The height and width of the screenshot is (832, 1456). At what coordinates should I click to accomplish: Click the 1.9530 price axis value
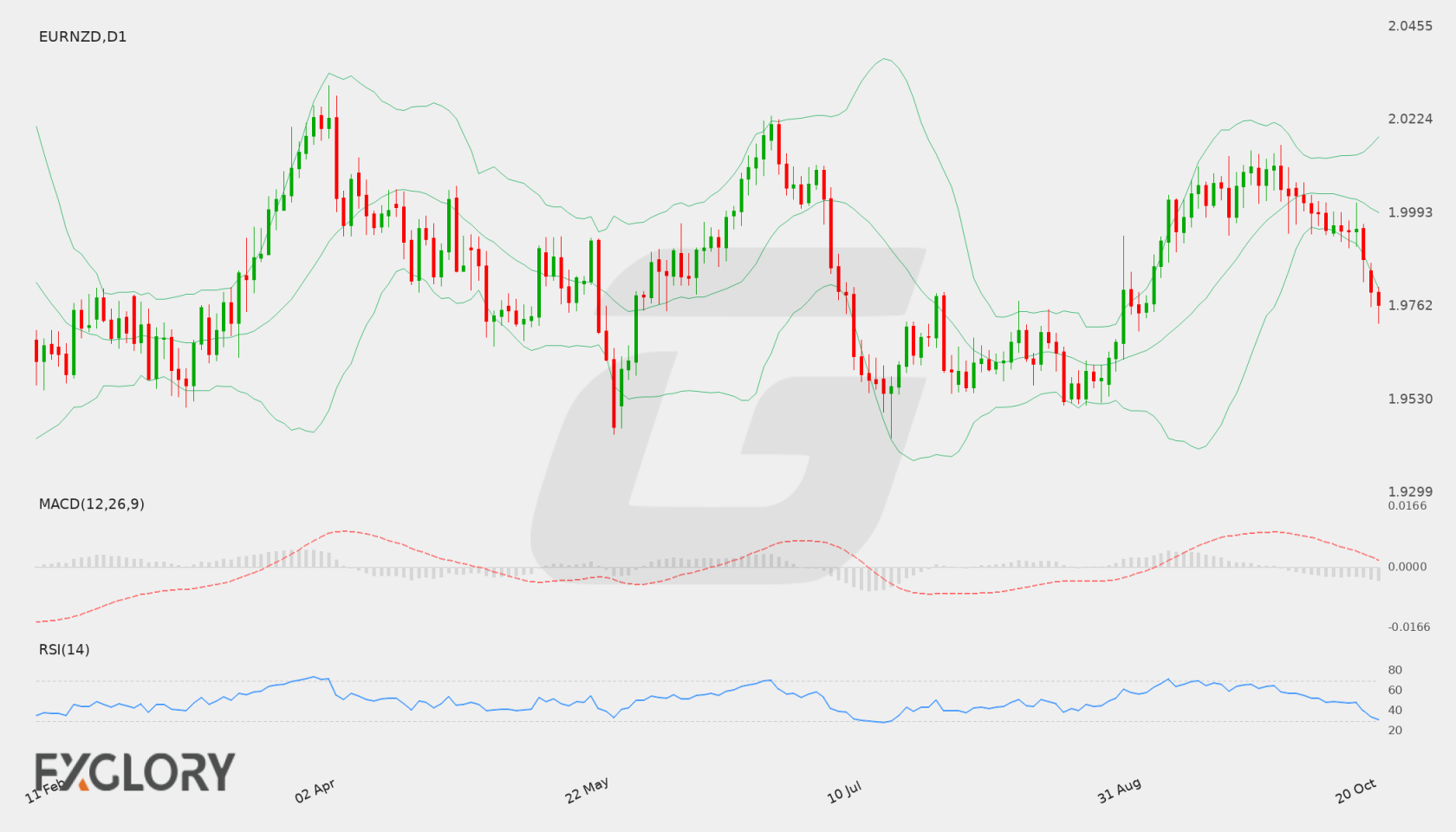click(1410, 399)
